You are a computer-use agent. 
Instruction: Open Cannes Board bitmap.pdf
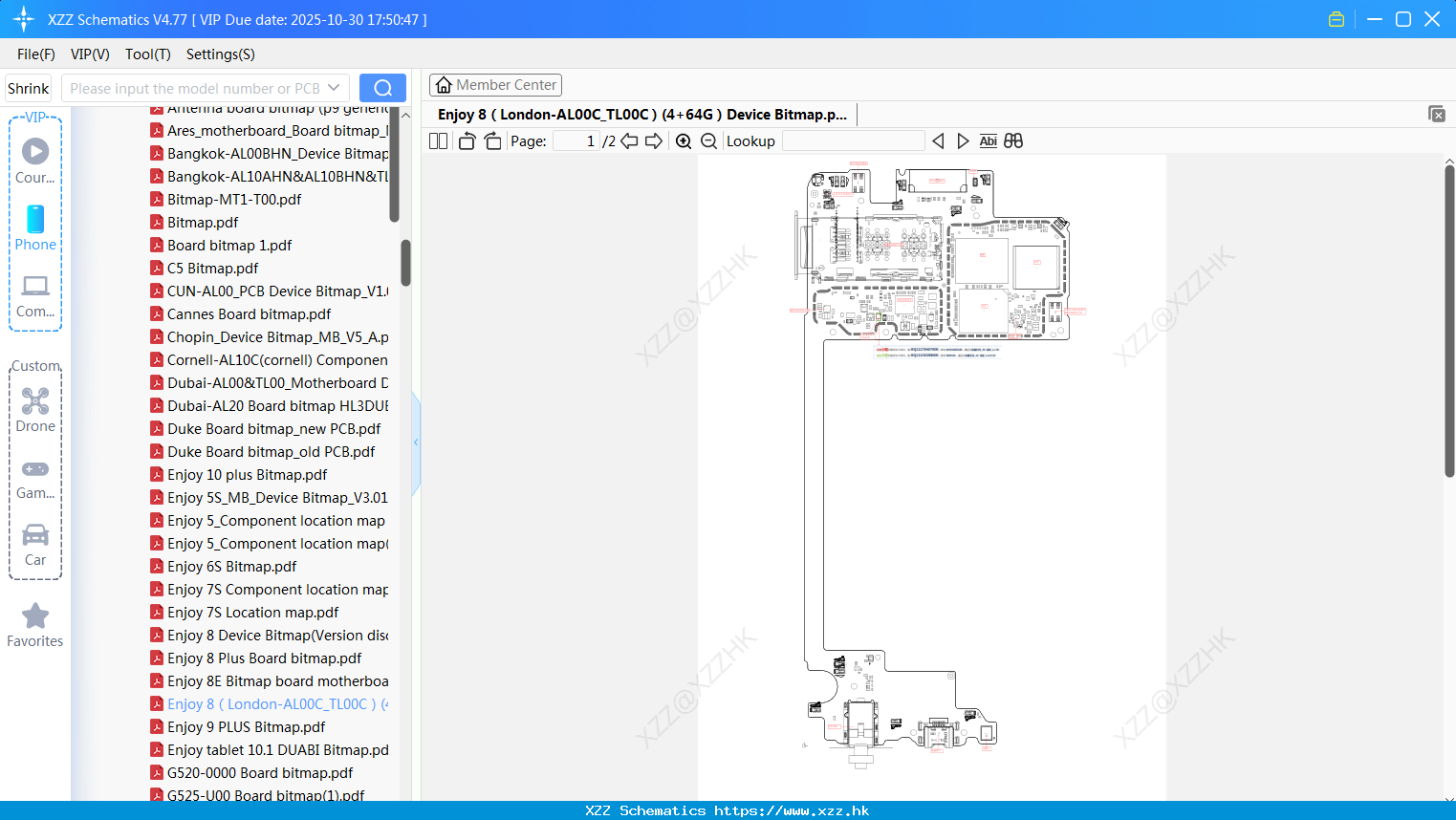pos(240,314)
